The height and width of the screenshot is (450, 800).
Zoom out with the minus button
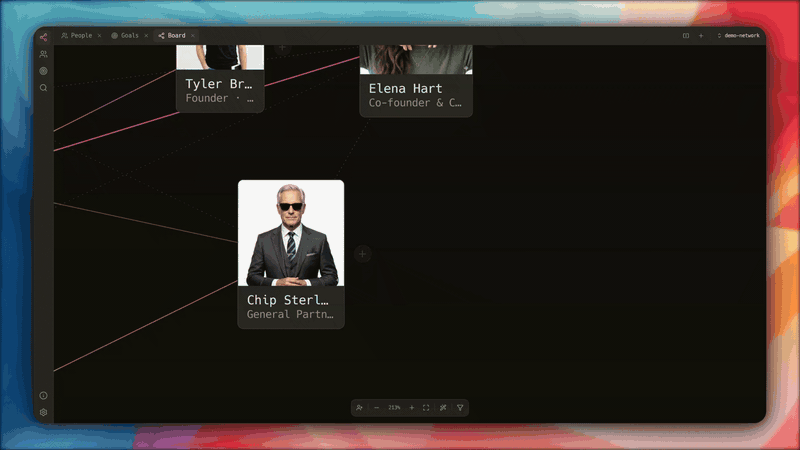tap(377, 408)
